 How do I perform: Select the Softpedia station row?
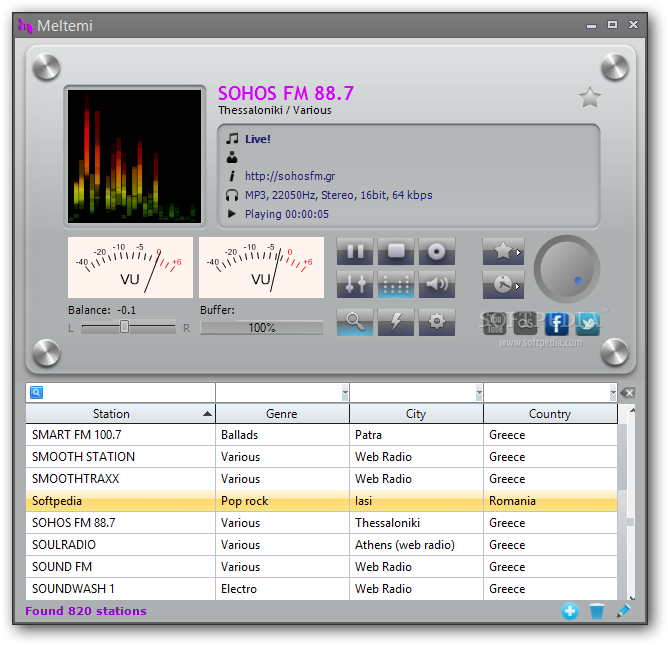(x=321, y=501)
